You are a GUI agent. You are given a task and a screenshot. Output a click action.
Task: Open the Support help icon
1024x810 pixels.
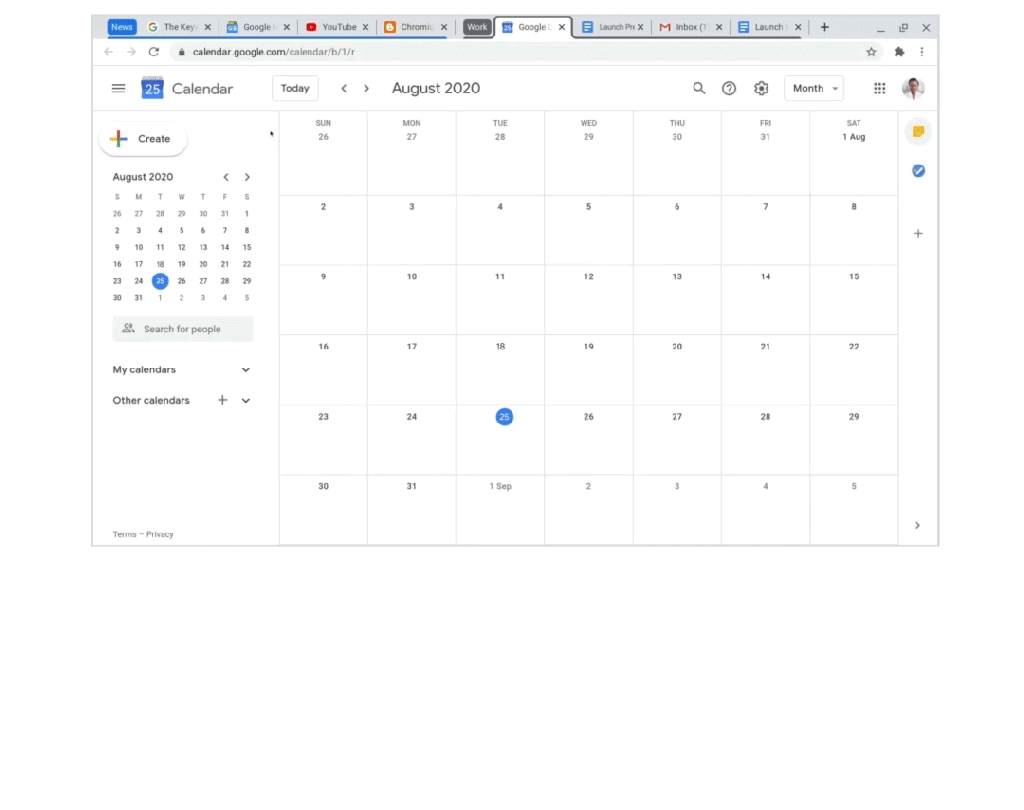[x=729, y=88]
